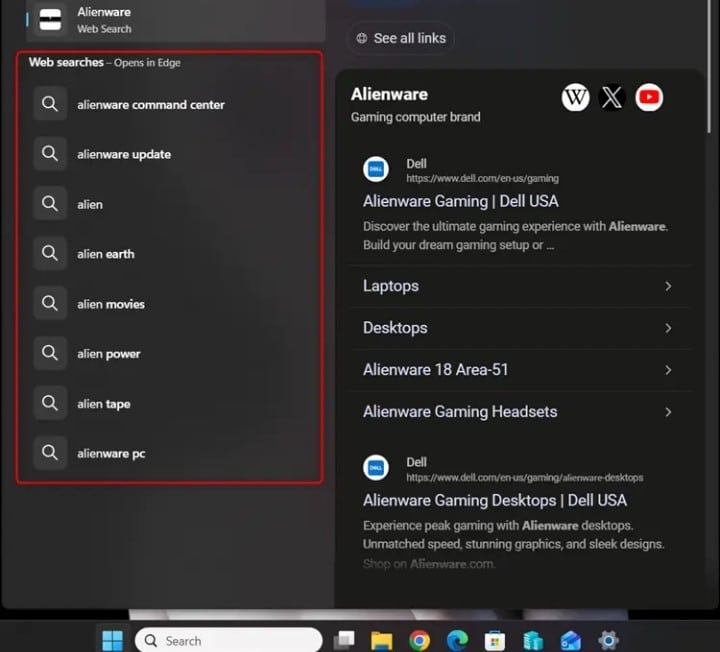Click the taskbar Search input field
The image size is (720, 652).
[229, 640]
